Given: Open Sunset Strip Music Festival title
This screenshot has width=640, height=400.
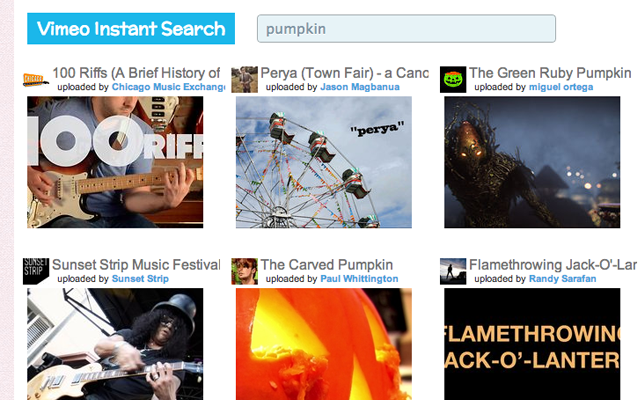Looking at the screenshot, I should (136, 265).
